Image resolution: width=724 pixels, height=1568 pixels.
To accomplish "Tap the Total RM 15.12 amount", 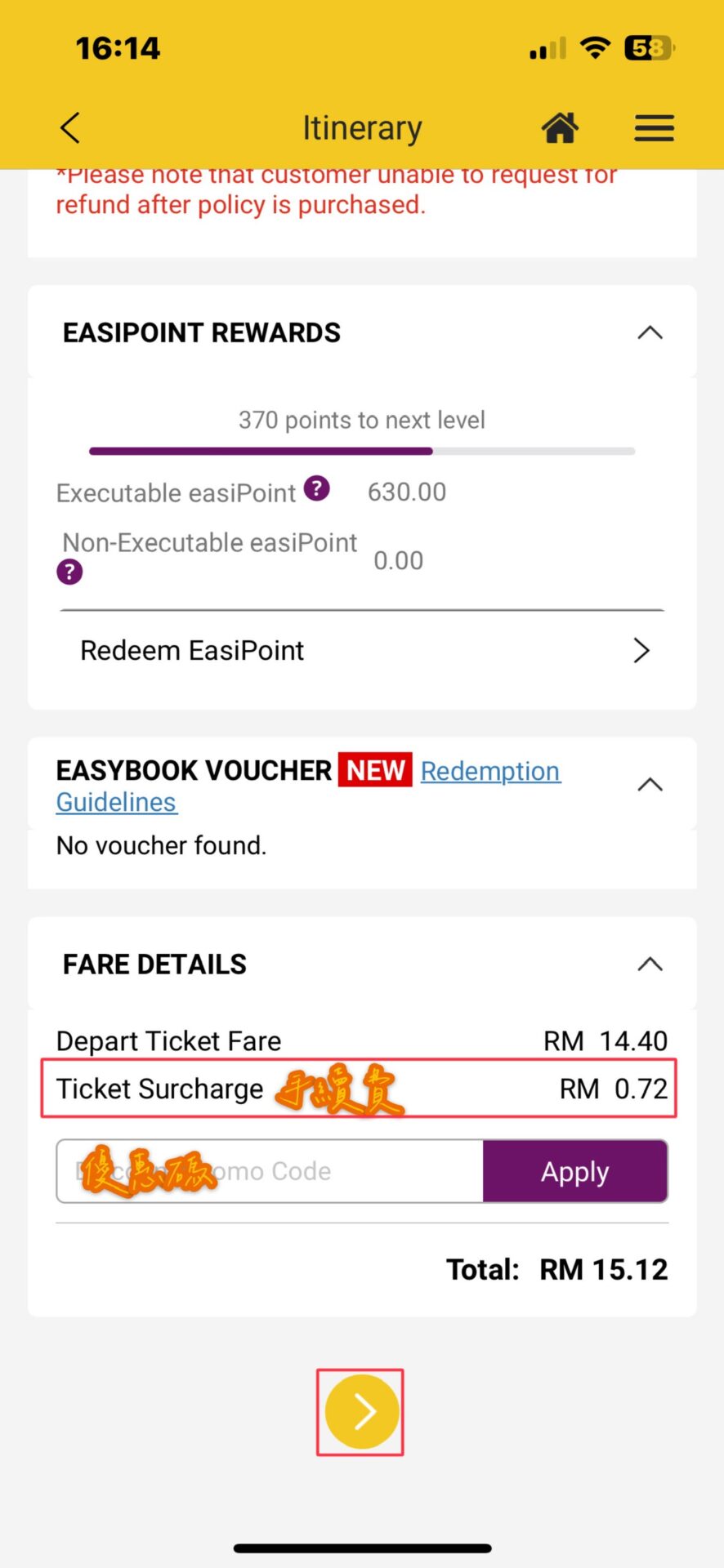I will (x=603, y=1270).
